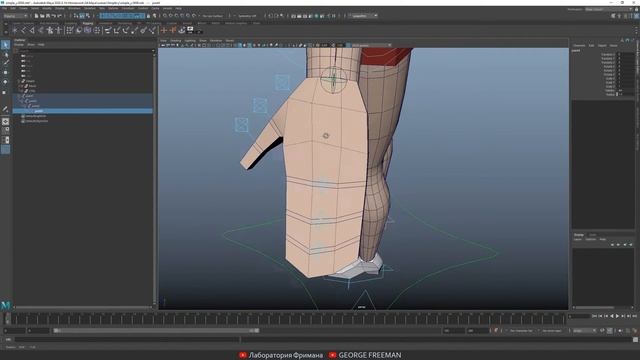The height and width of the screenshot is (360, 640).
Task: Toggle Snap to Curves icon
Action: (x=171, y=16)
